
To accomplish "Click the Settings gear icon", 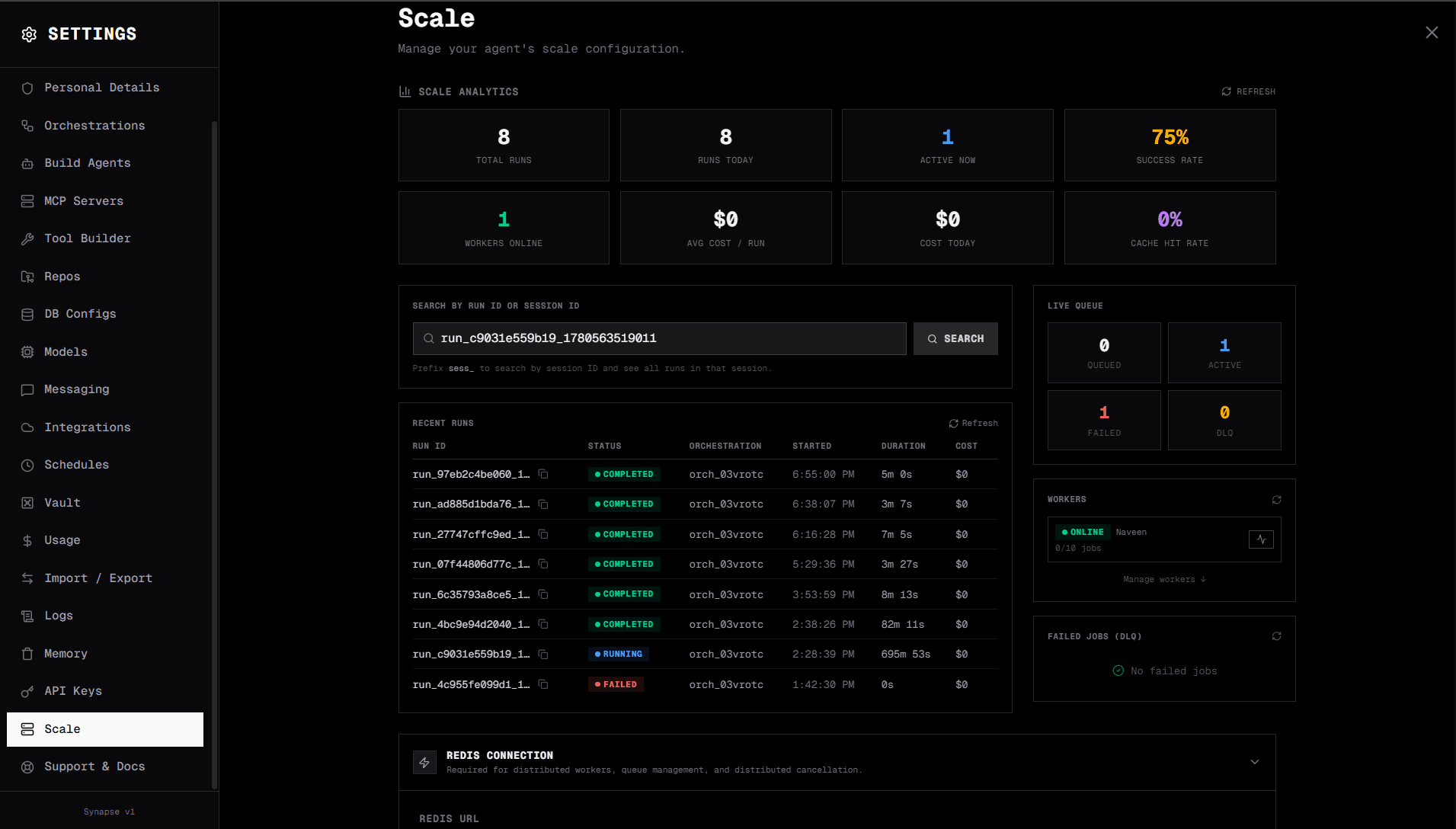I will [x=29, y=34].
